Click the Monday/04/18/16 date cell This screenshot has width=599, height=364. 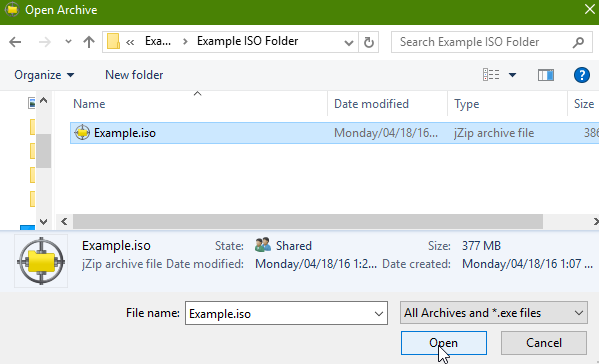(x=386, y=133)
